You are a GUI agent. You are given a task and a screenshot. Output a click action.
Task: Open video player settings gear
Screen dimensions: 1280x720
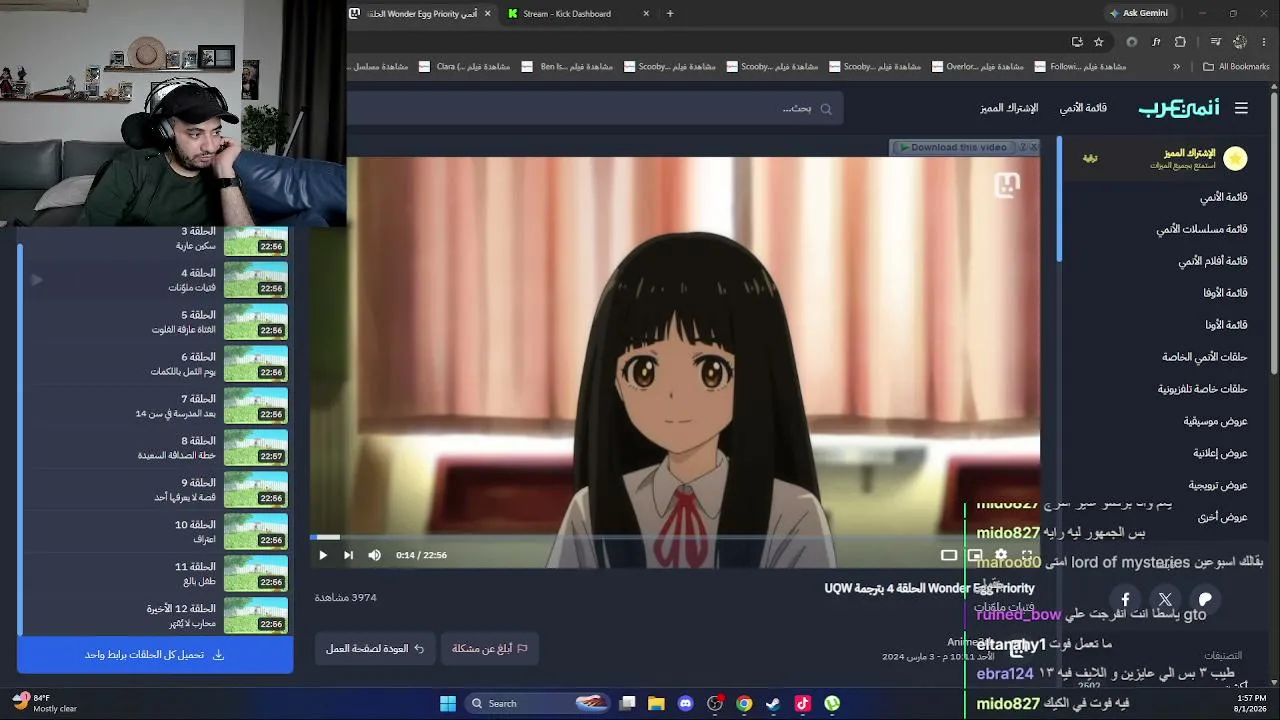[1001, 555]
